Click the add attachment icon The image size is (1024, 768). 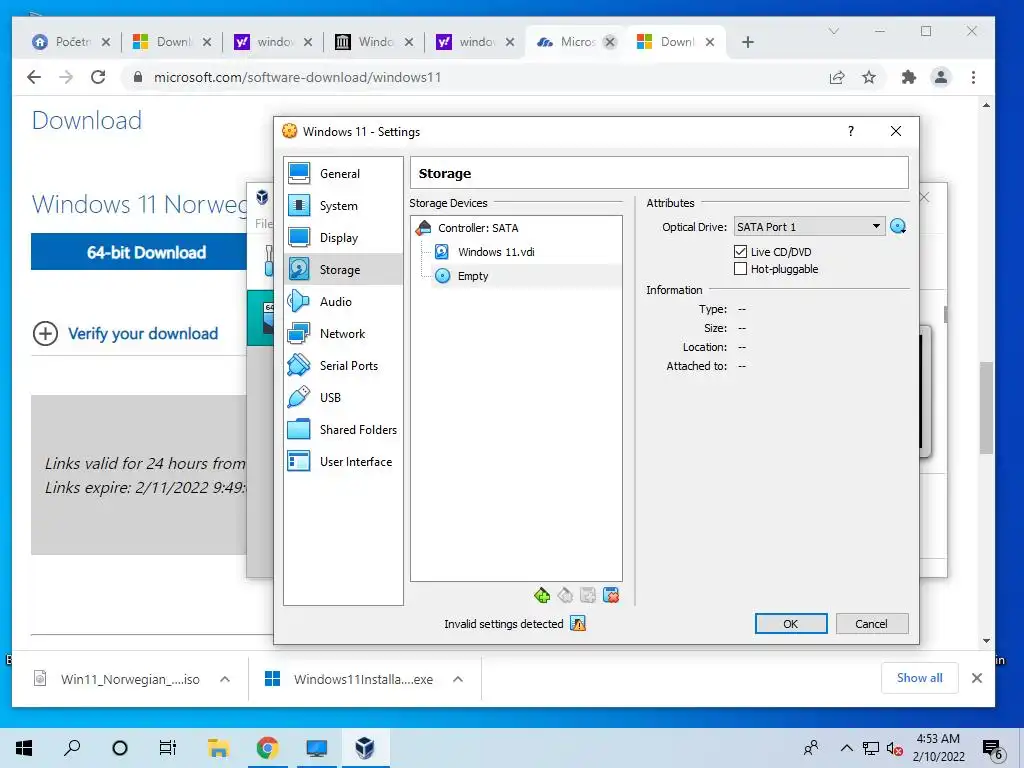click(588, 595)
